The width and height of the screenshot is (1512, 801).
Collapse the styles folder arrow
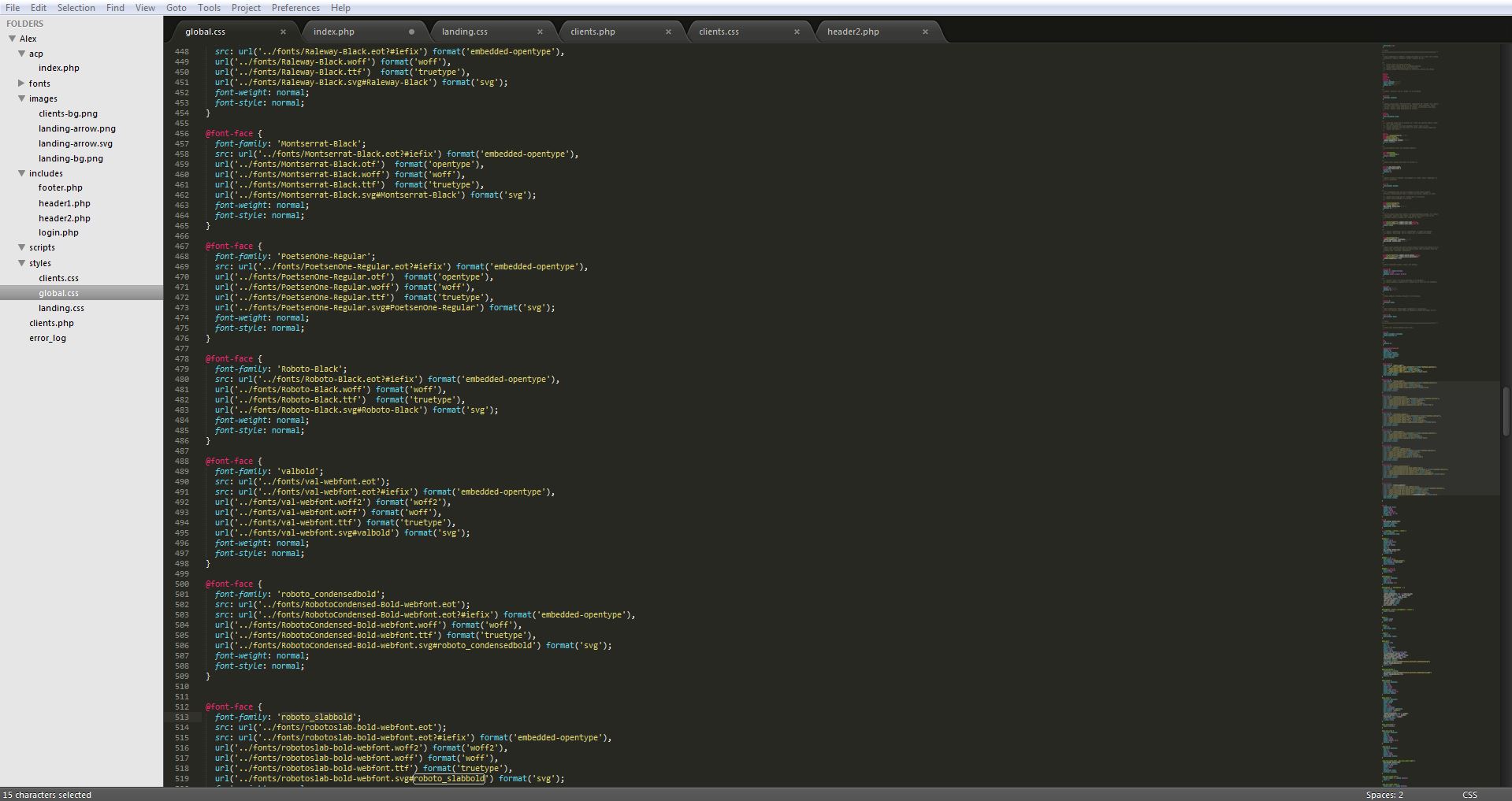22,263
